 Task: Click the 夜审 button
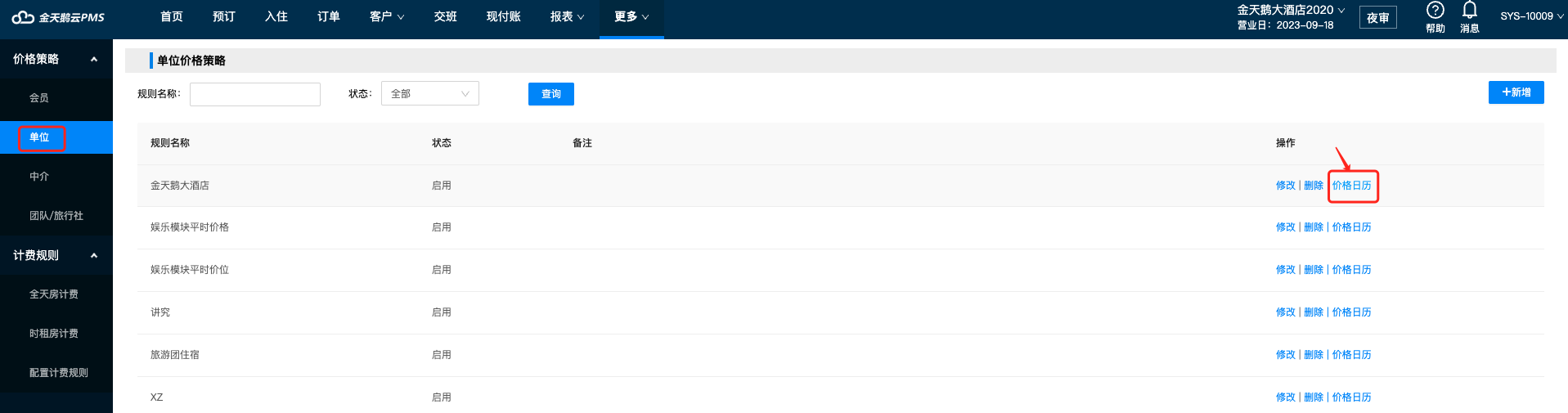[1378, 18]
